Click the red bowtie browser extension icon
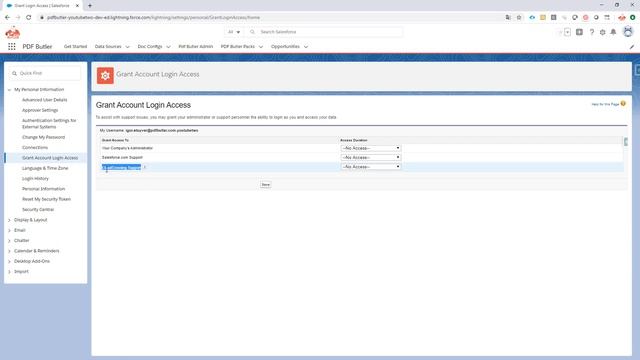 coord(621,18)
